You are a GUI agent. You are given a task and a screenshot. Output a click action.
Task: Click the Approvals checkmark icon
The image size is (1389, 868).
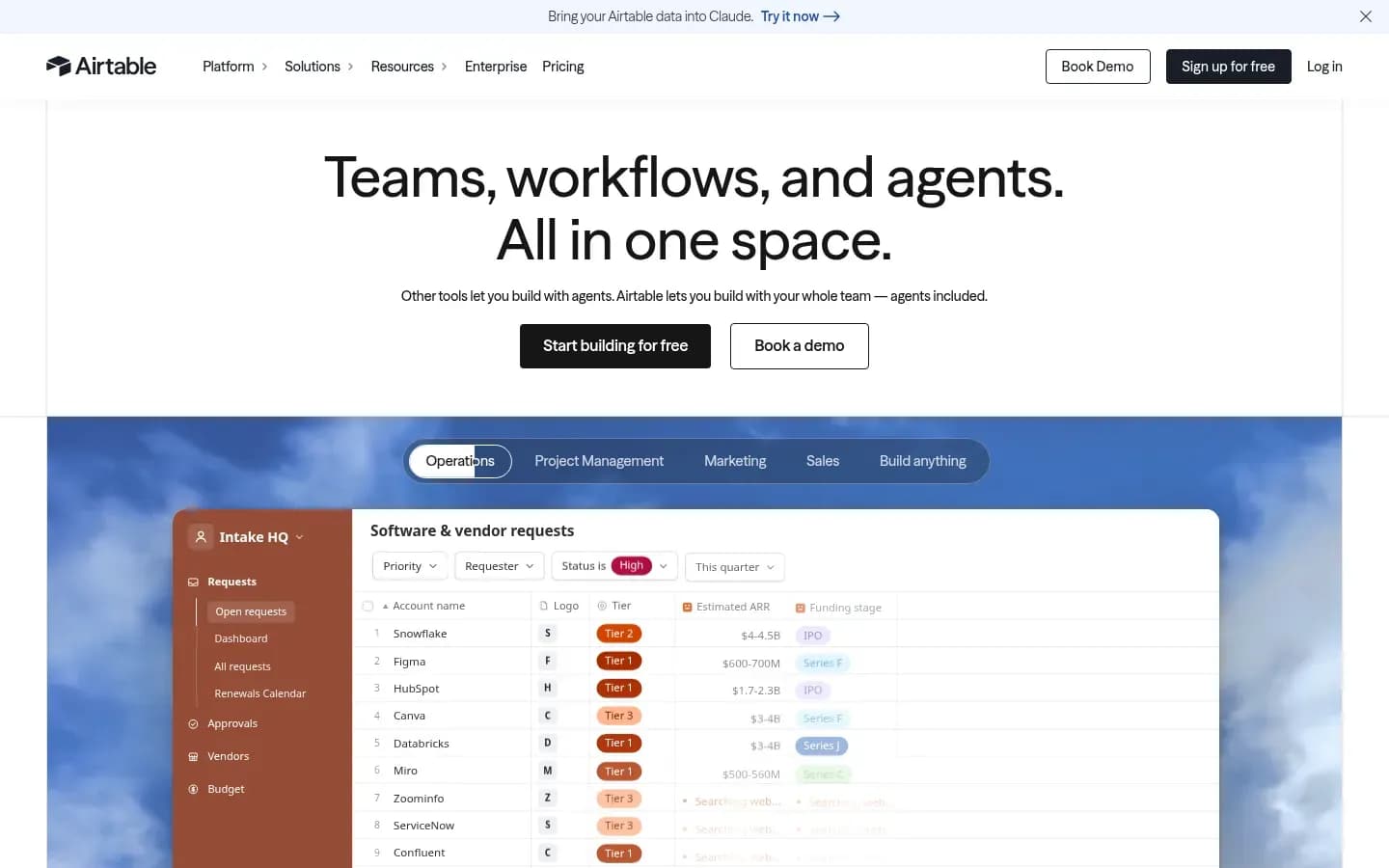(193, 723)
